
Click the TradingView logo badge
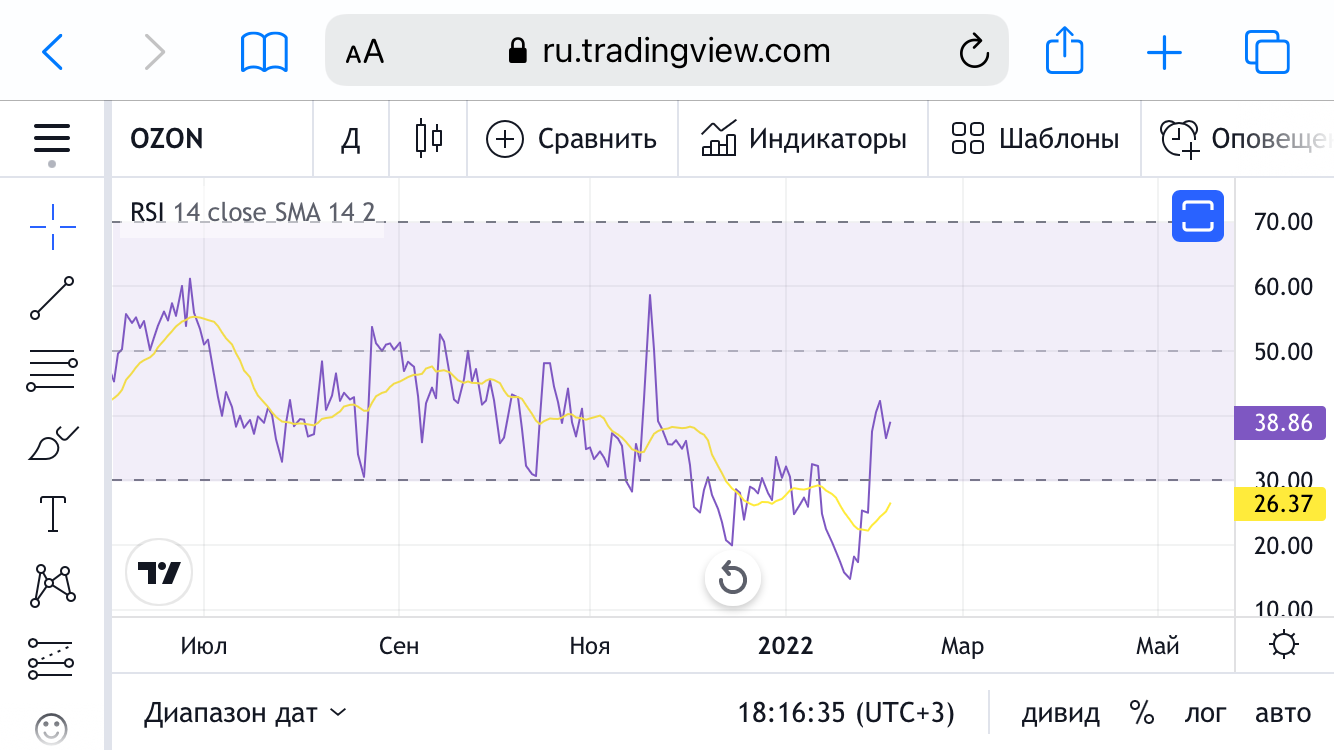tap(159, 573)
